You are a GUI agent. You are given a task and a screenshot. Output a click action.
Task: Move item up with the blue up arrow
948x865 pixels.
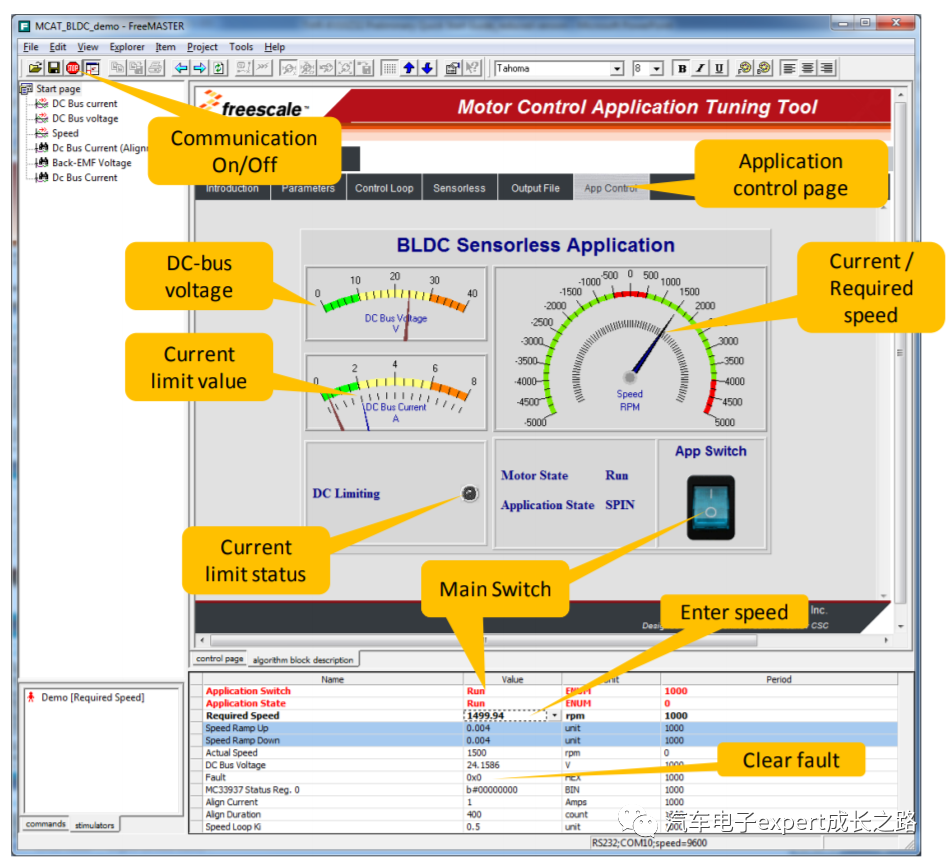pyautogui.click(x=409, y=68)
